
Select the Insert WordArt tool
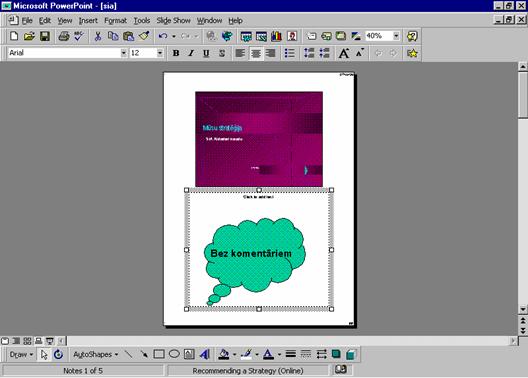tap(204, 354)
